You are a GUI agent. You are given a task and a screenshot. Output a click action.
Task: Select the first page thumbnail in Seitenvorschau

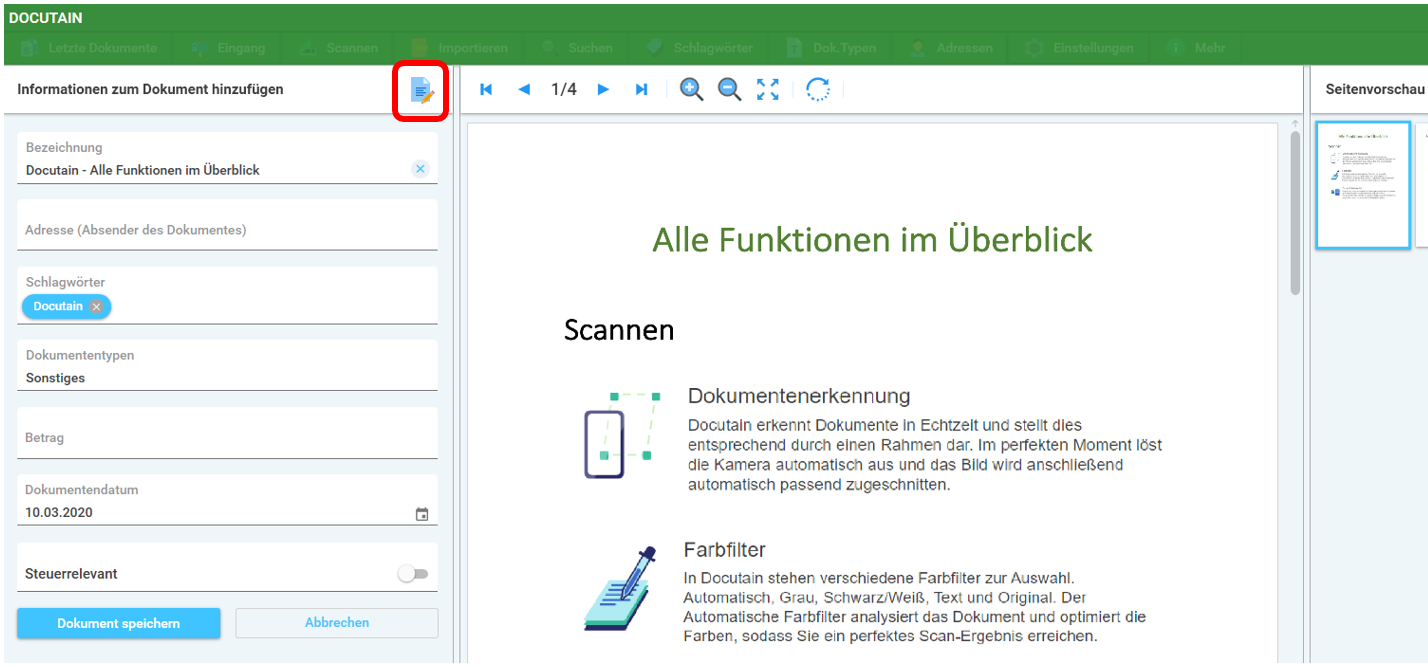1363,185
